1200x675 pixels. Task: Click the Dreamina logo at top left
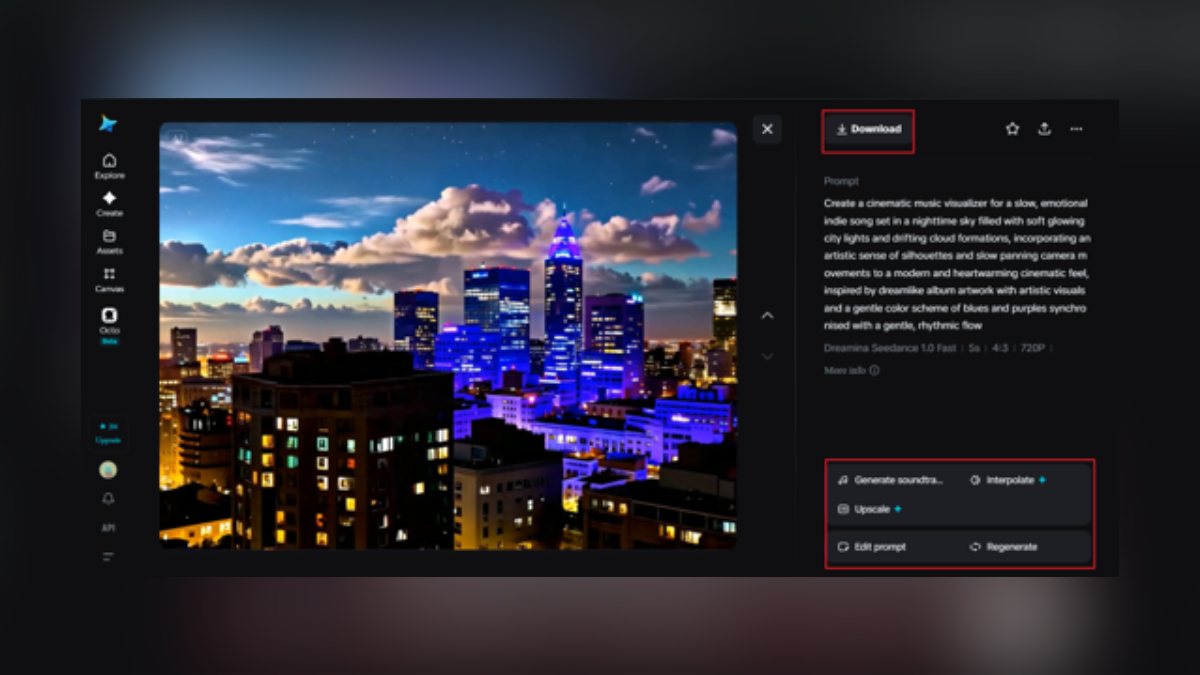108,123
